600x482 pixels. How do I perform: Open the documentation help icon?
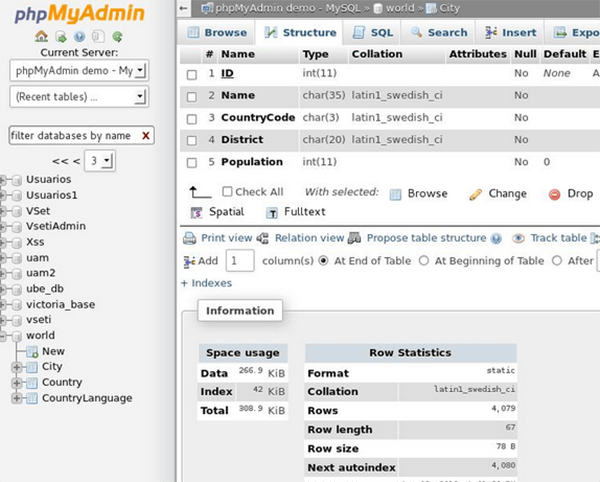80,37
